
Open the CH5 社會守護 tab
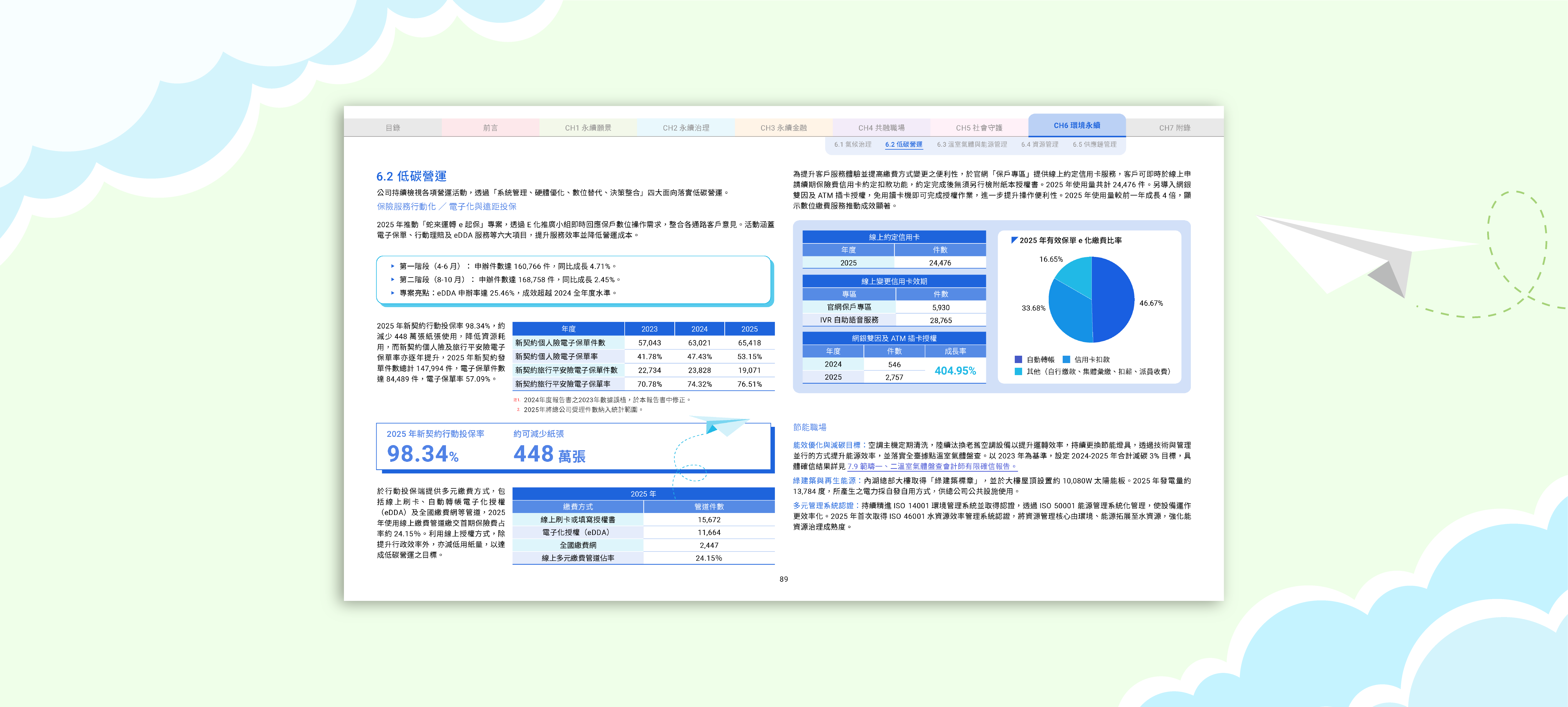(x=979, y=128)
